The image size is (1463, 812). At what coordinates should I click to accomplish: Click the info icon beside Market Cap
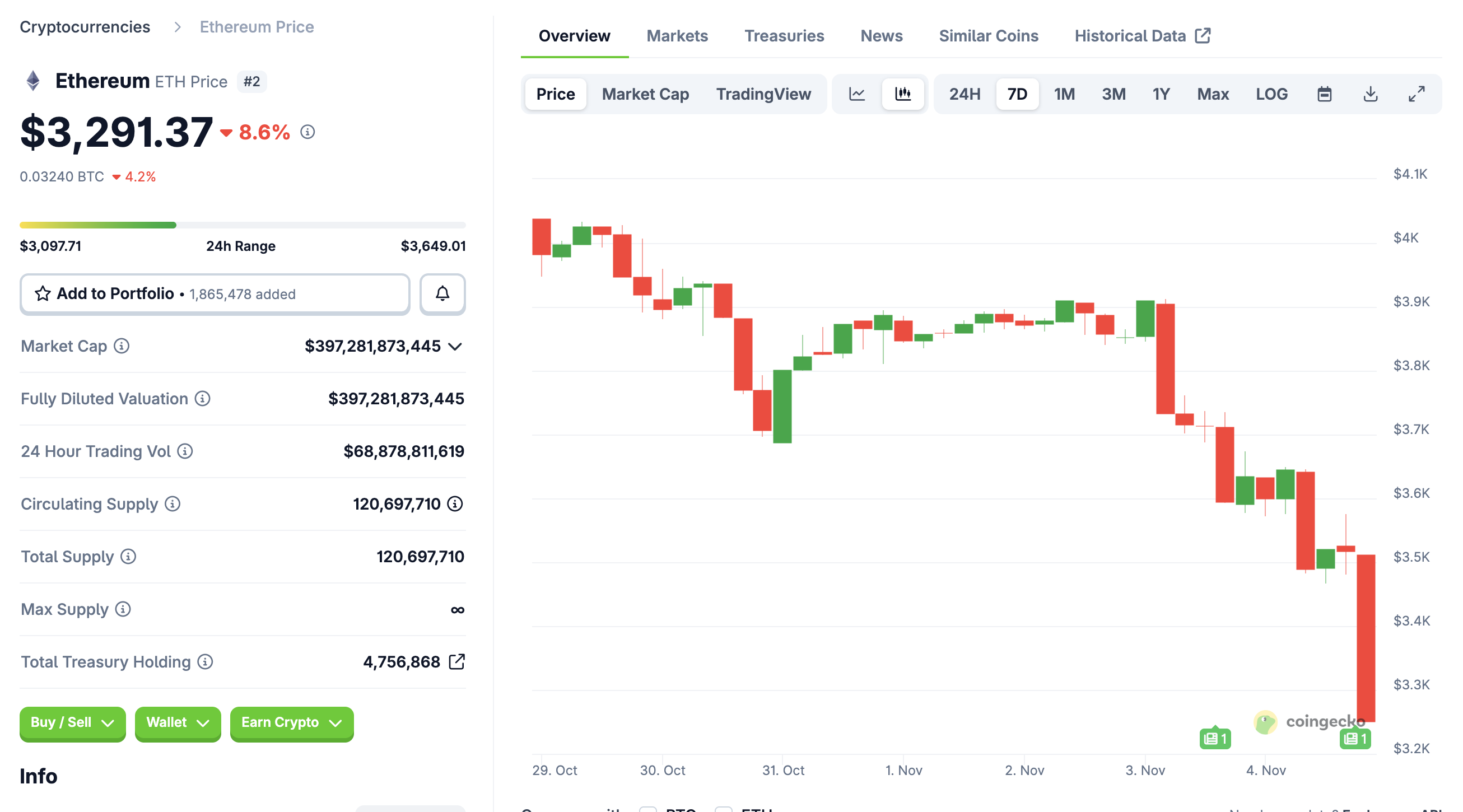point(122,346)
